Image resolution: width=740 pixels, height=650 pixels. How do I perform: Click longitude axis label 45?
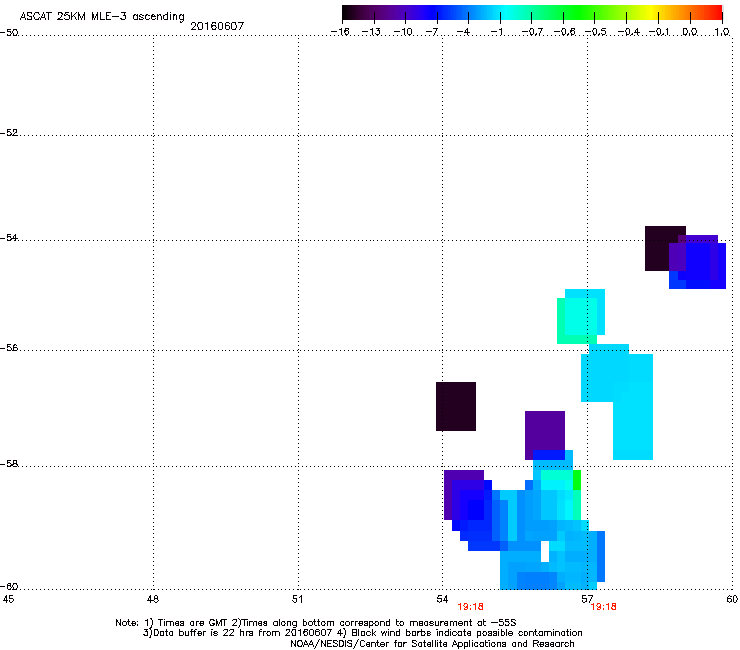click(x=8, y=599)
